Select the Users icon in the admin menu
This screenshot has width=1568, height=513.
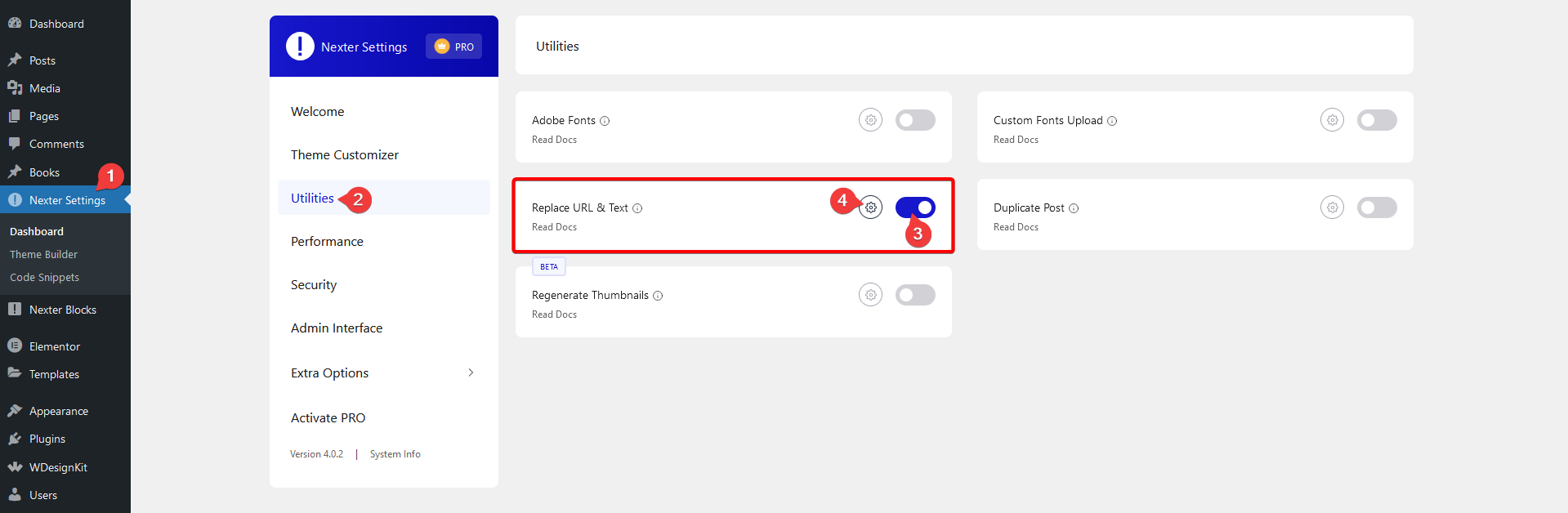(x=16, y=495)
